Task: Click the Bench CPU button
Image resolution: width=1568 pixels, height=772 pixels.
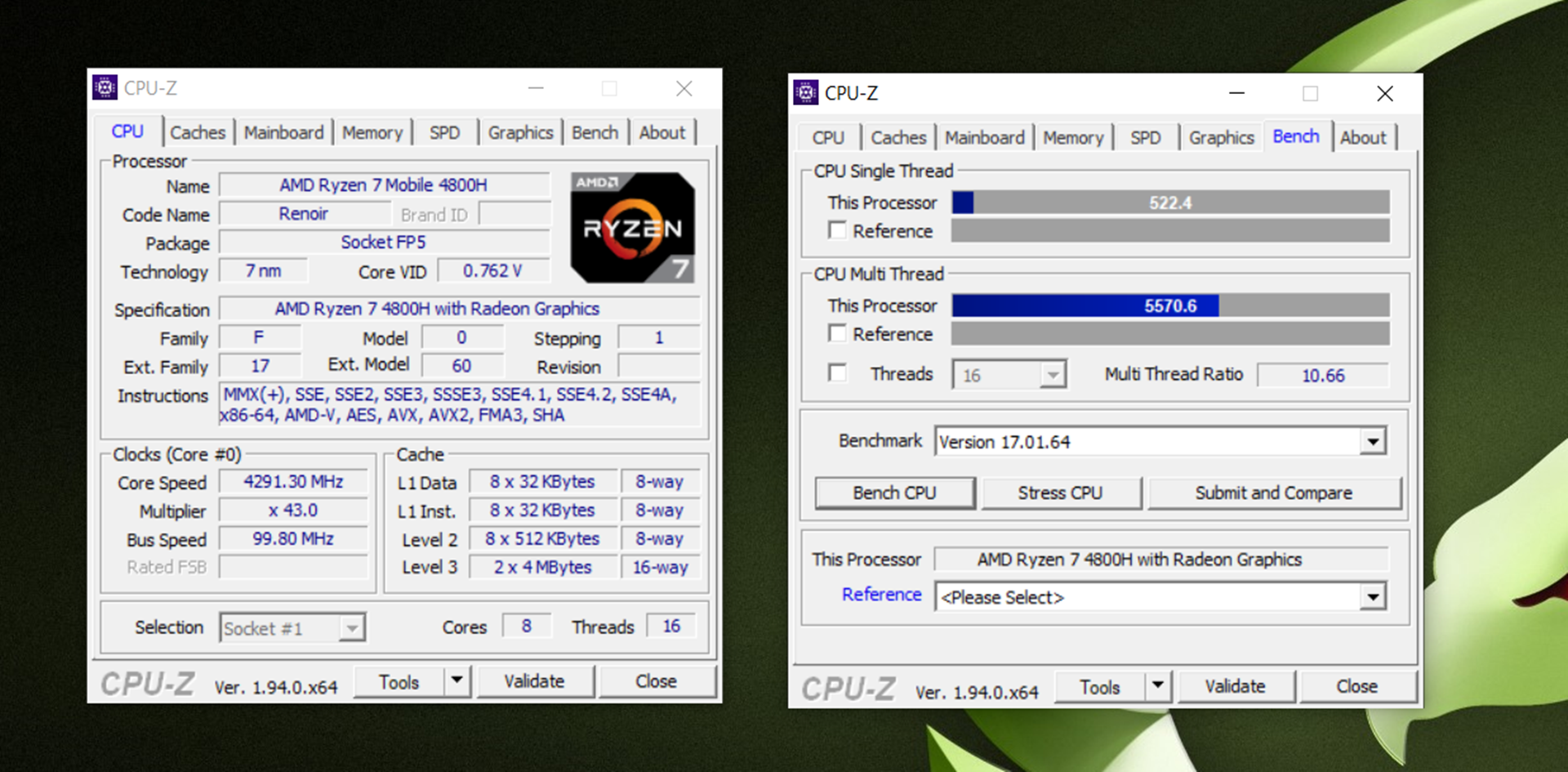Action: point(895,493)
